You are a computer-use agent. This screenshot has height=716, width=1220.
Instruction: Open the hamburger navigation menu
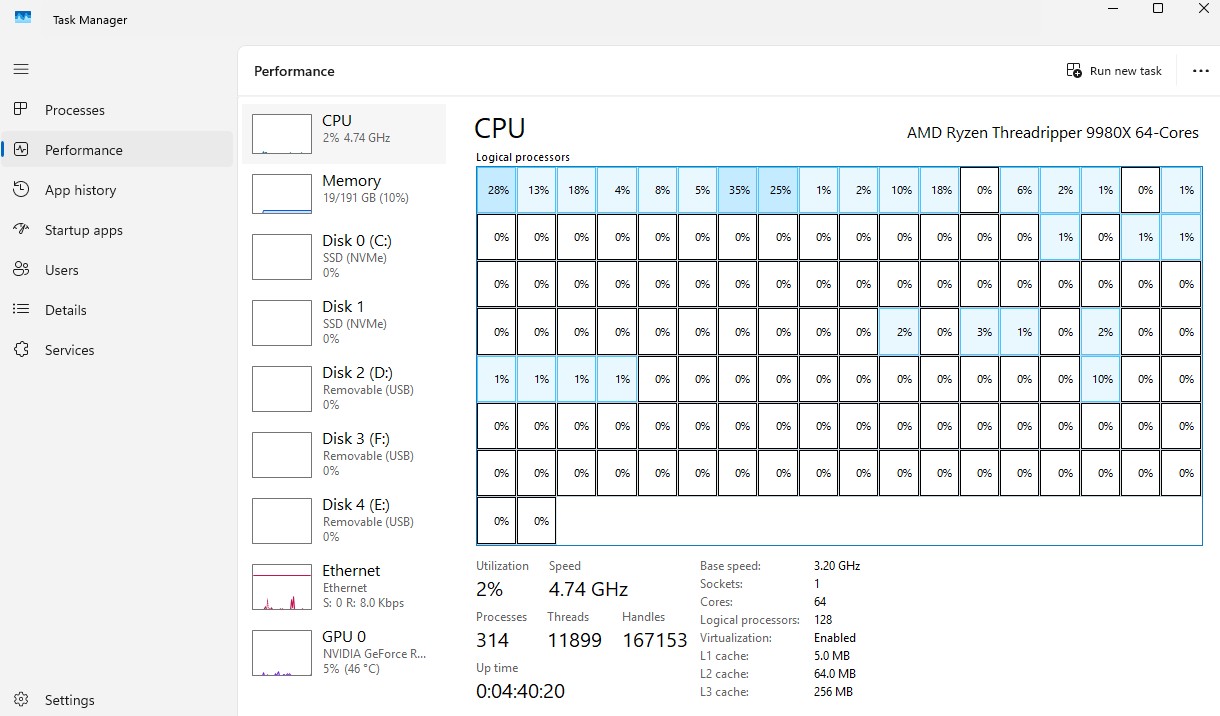21,70
